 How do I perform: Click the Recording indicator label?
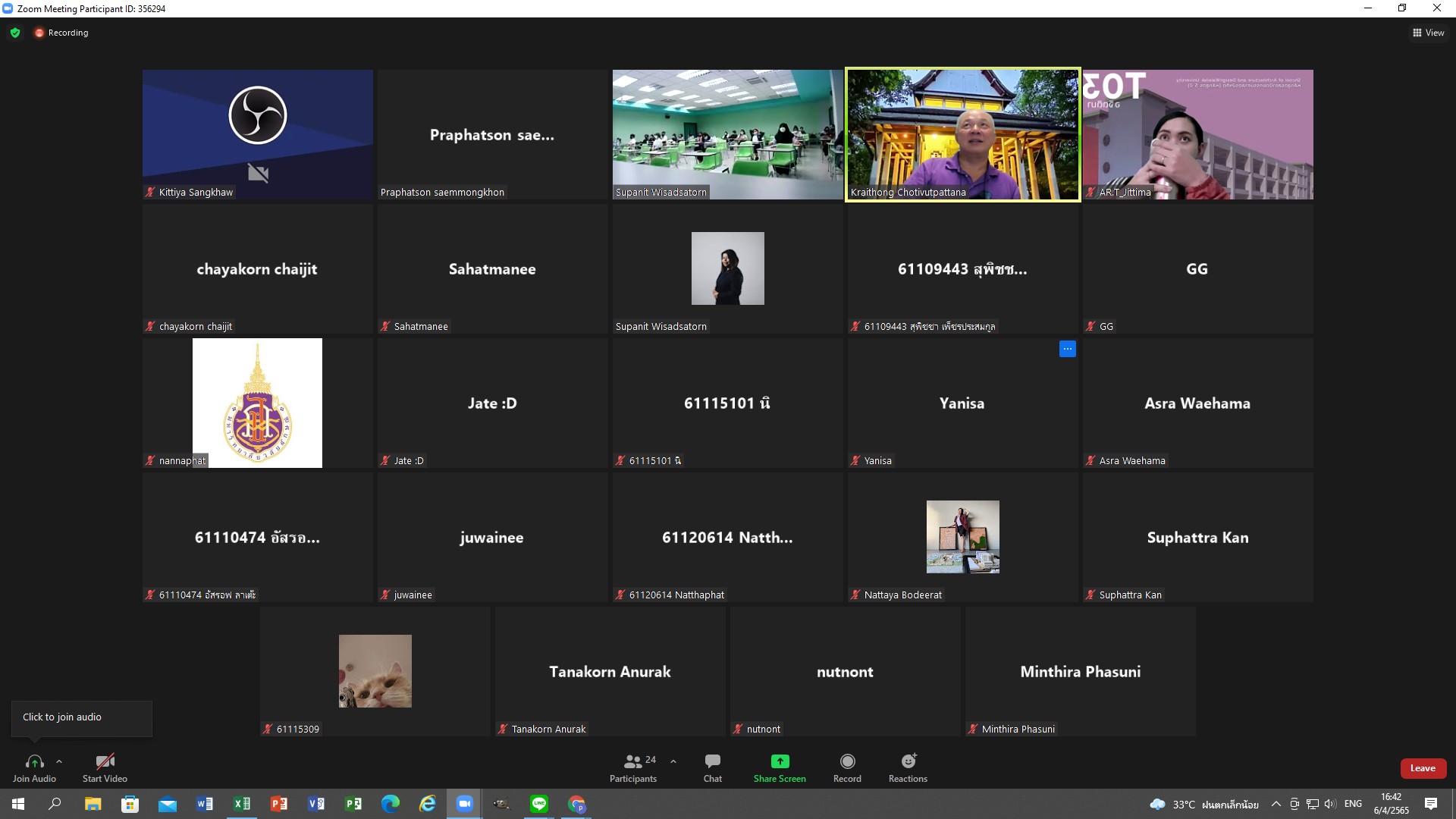67,33
